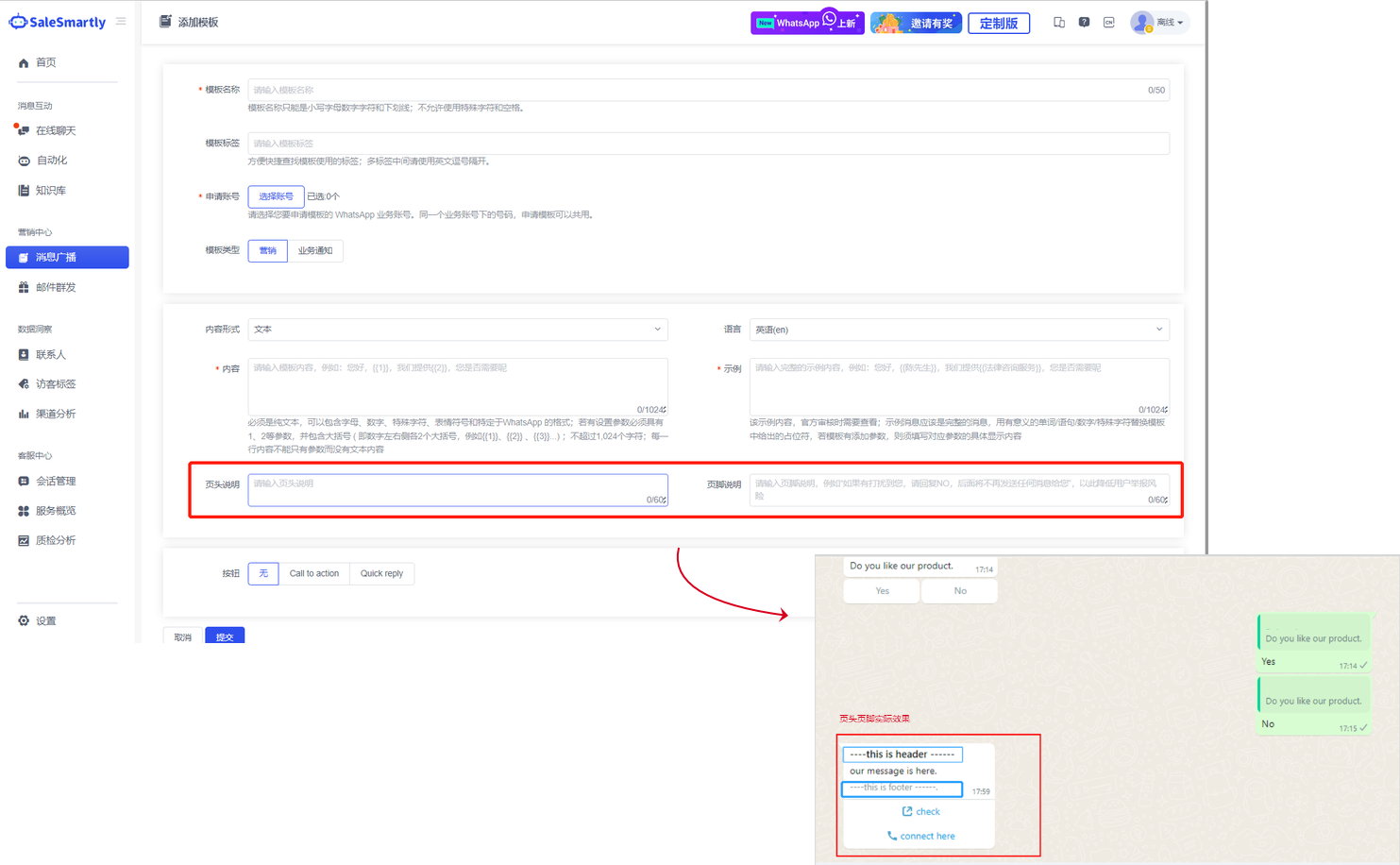Collapse the sidebar with the hamburger icon

(121, 21)
